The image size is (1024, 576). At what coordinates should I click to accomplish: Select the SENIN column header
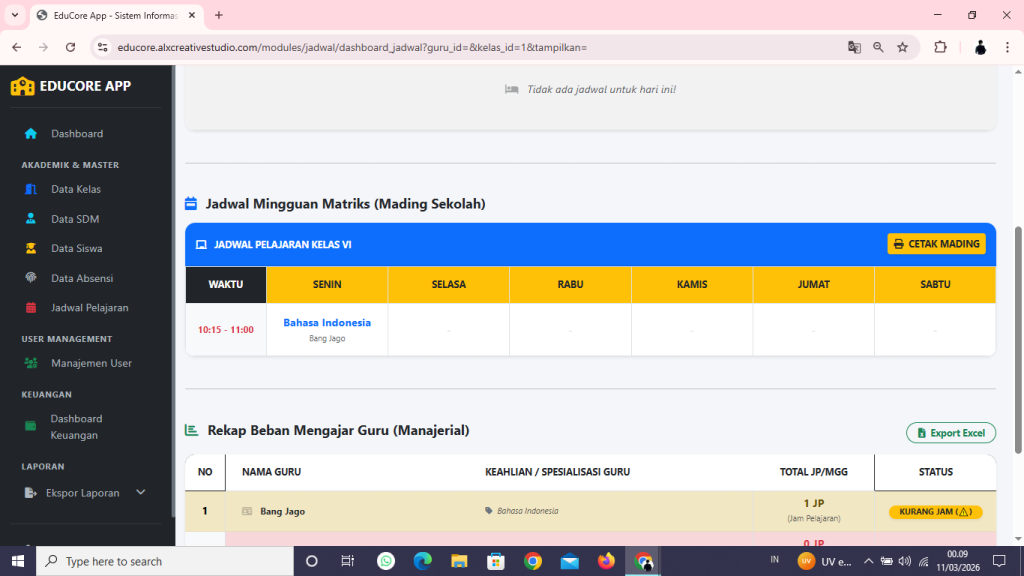coord(327,284)
